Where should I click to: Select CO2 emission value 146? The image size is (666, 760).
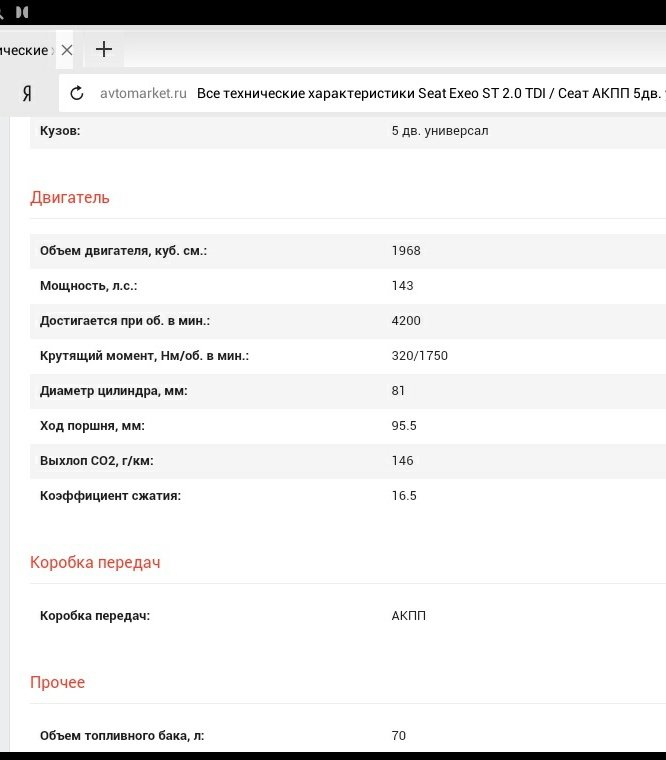point(402,460)
